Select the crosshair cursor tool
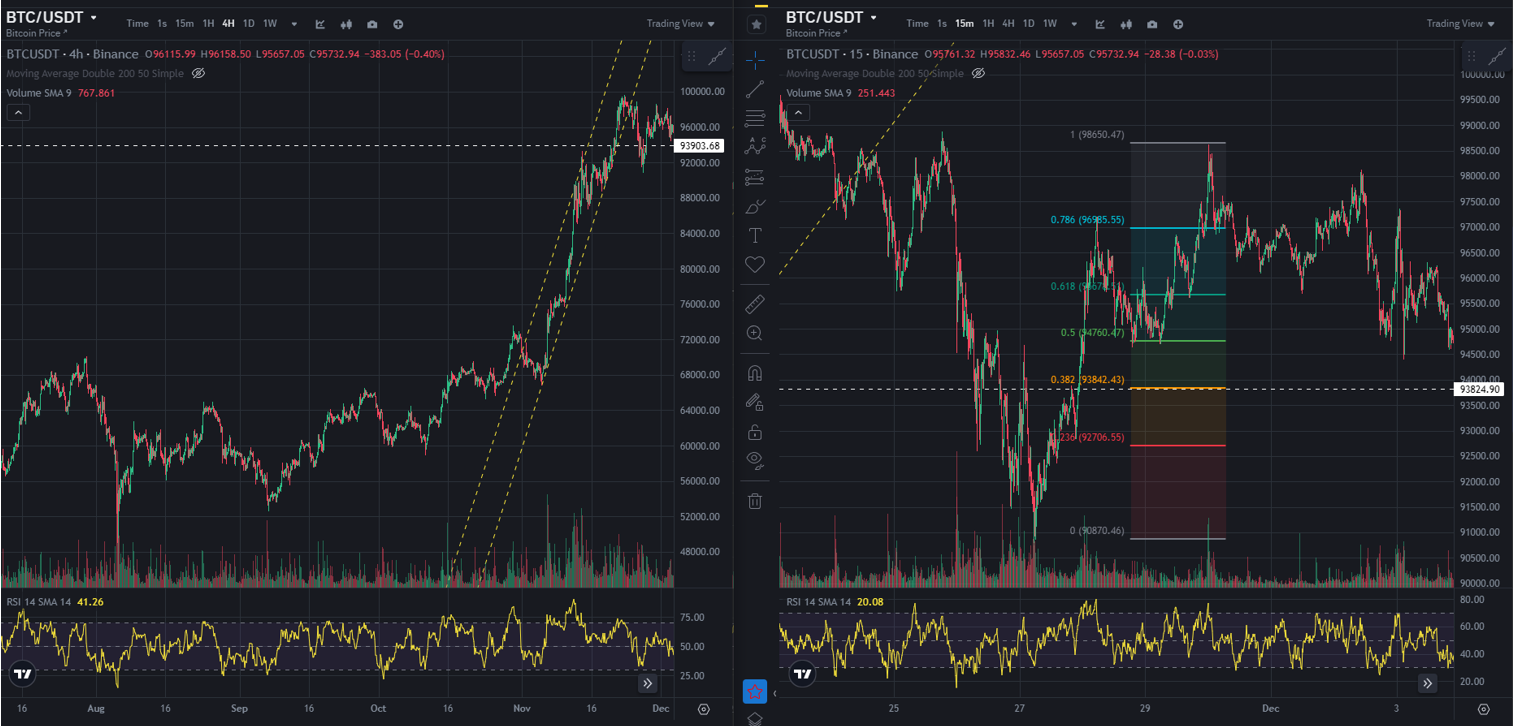The height and width of the screenshot is (726, 1514). tap(755, 58)
